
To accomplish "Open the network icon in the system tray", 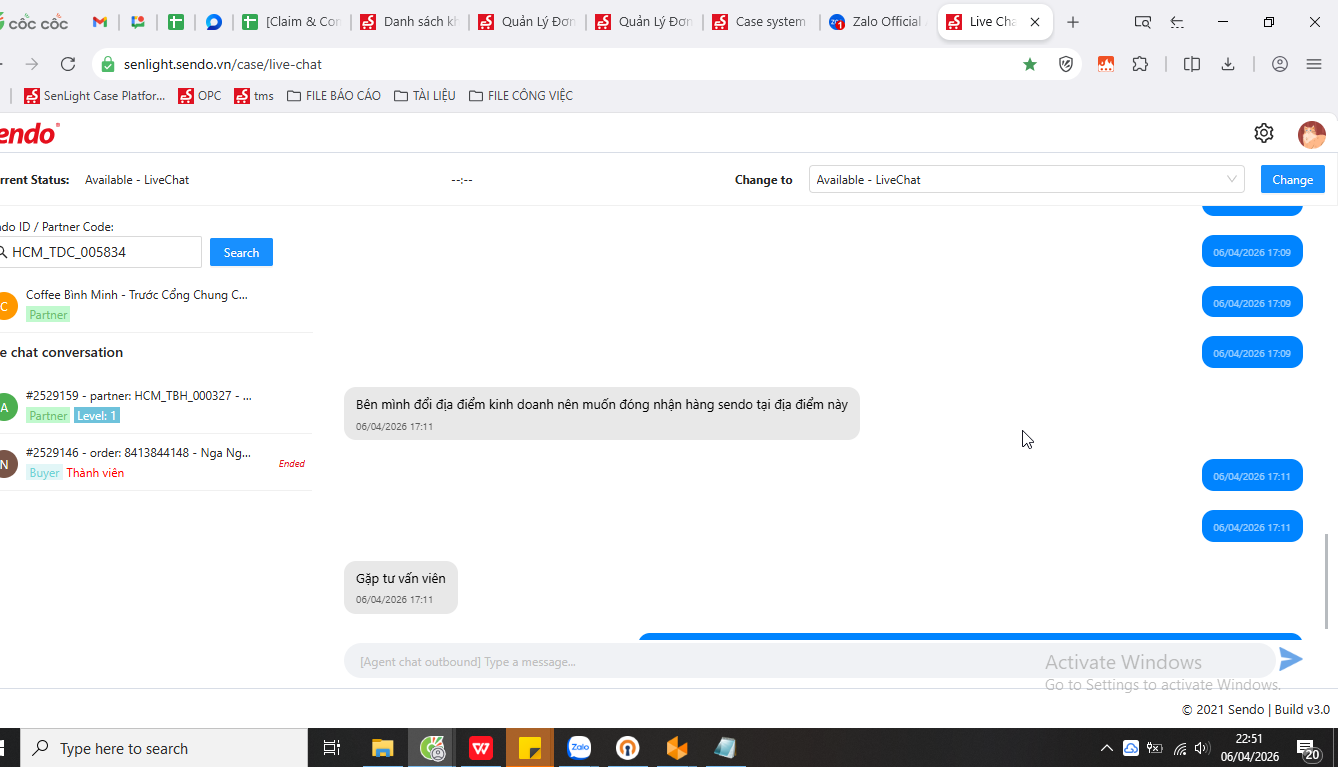I will pos(1180,748).
